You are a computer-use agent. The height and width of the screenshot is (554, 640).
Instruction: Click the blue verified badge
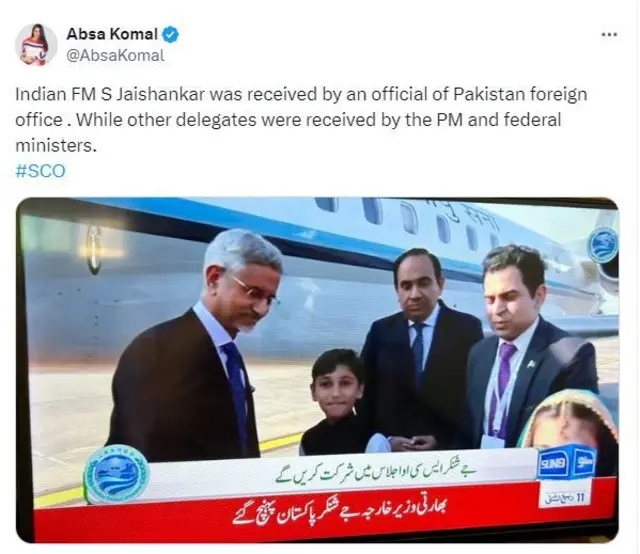[x=171, y=34]
